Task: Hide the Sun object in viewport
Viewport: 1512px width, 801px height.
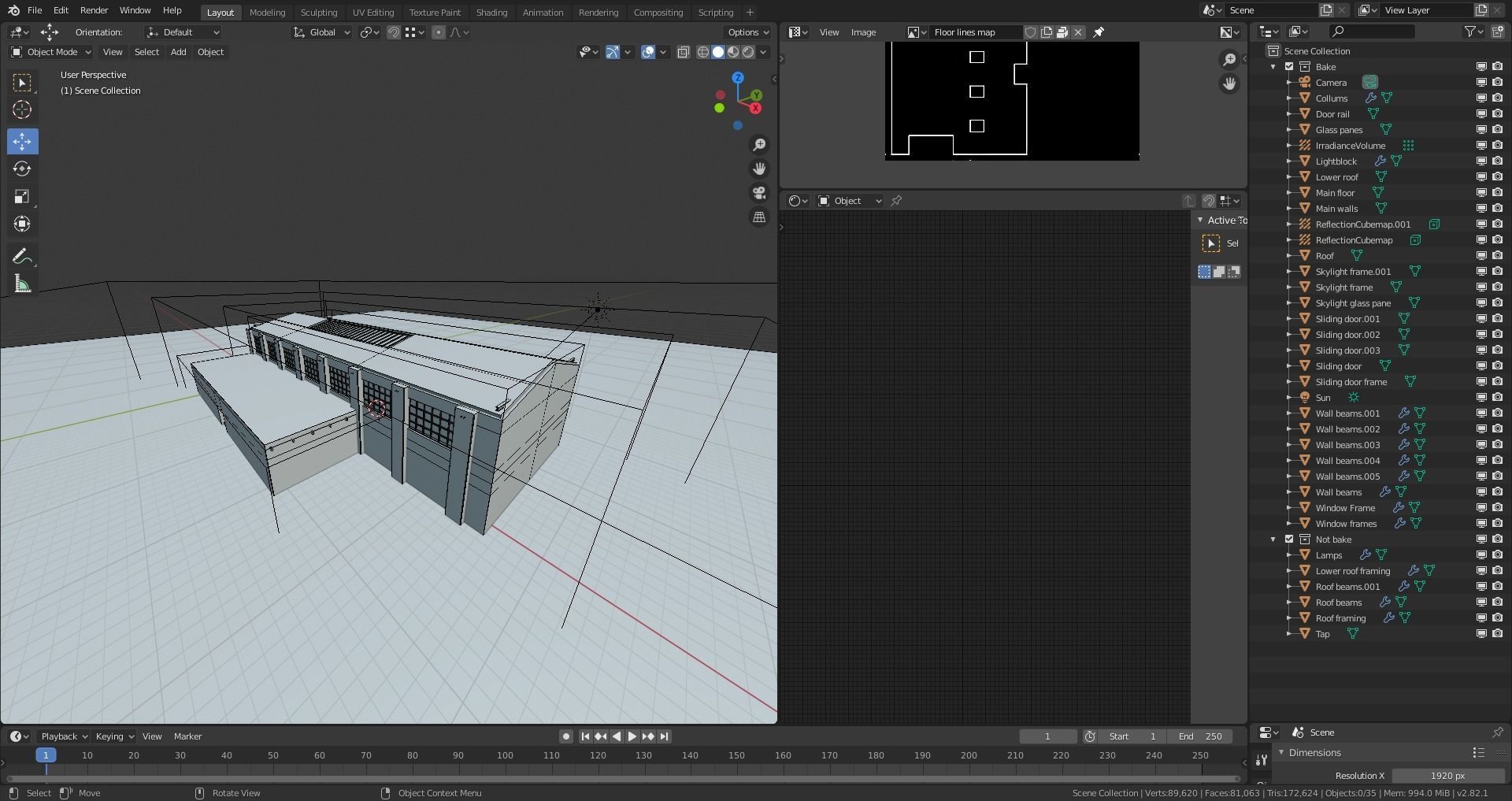Action: pos(1480,398)
